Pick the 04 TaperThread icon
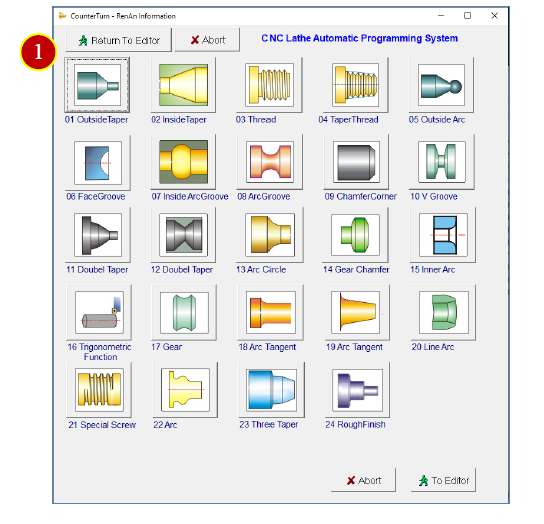 click(356, 85)
